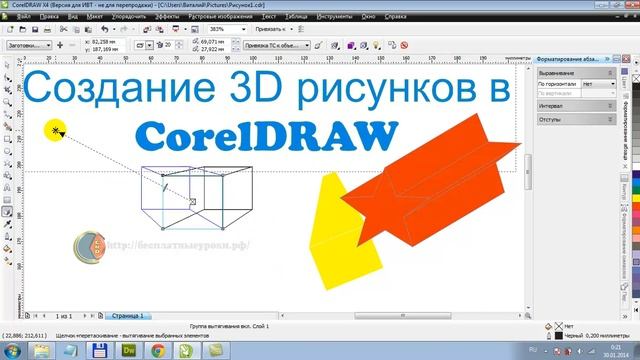Open the Инструменты menu
Viewport: 640px width, 360px height.
[x=334, y=17]
